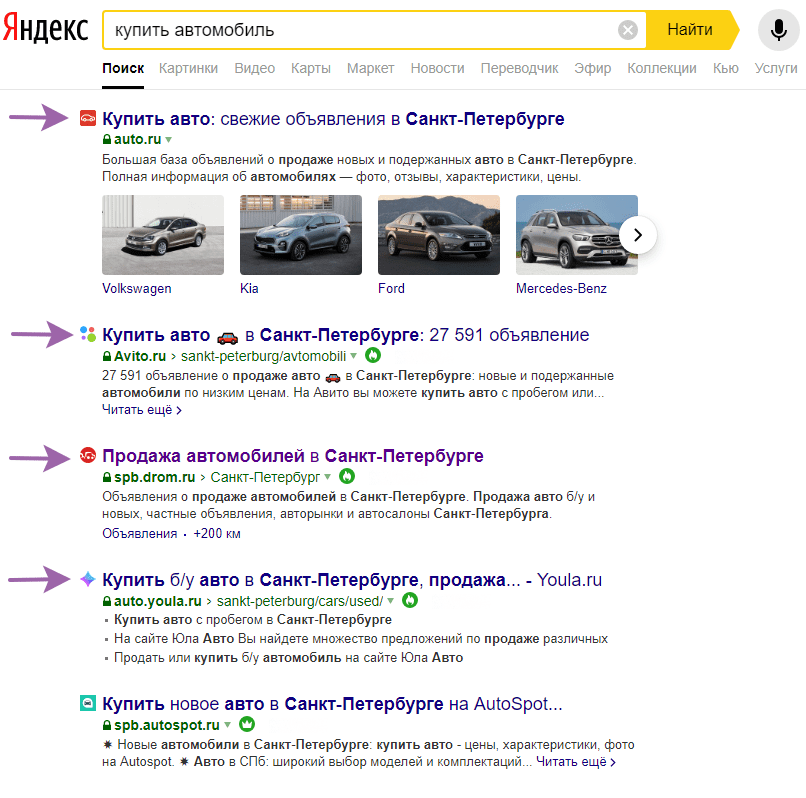This screenshot has height=798, width=806.
Task: Click green badge icon beside Avito.ru URL
Action: (373, 355)
